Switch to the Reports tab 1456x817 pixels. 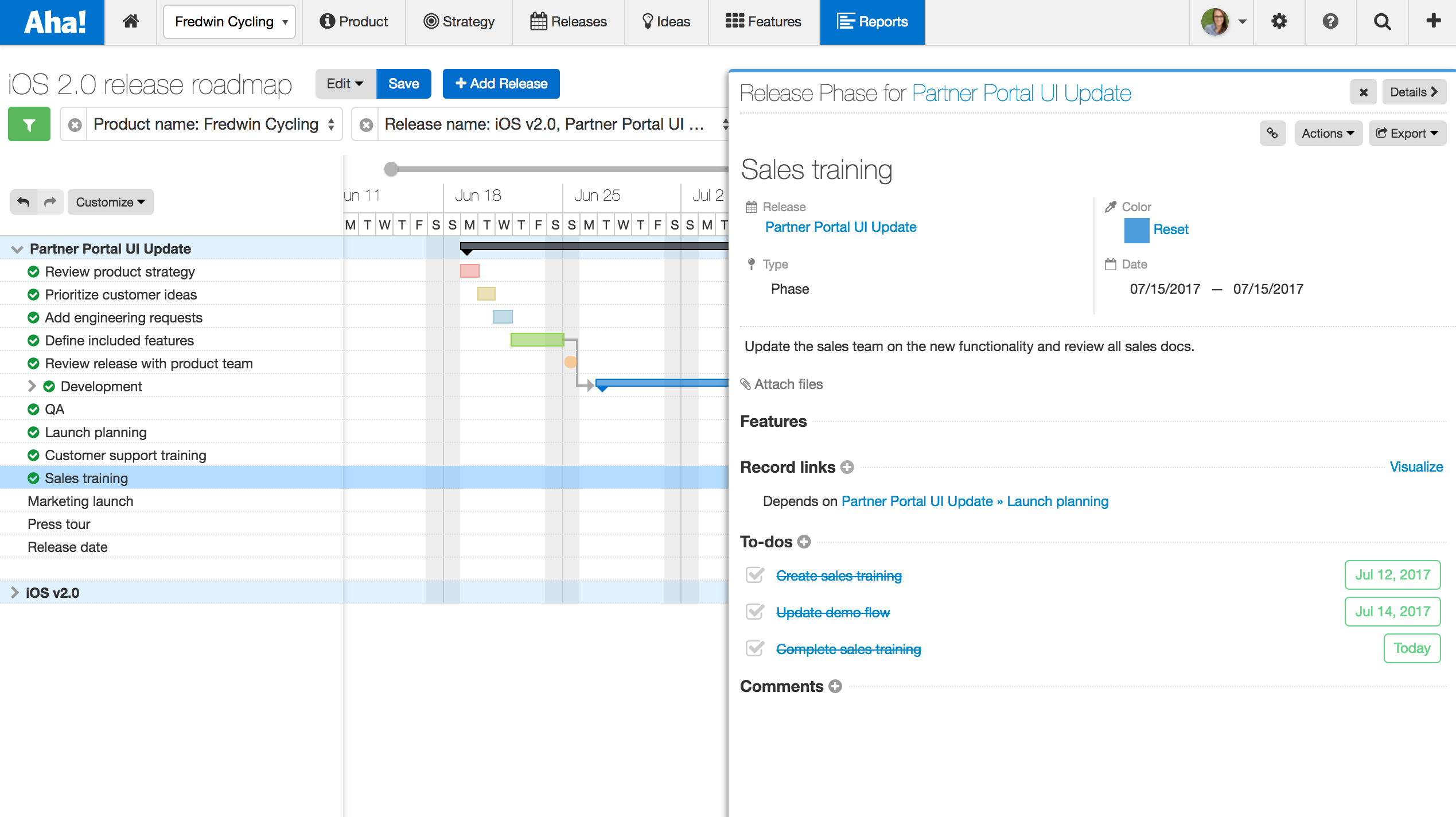coord(872,22)
